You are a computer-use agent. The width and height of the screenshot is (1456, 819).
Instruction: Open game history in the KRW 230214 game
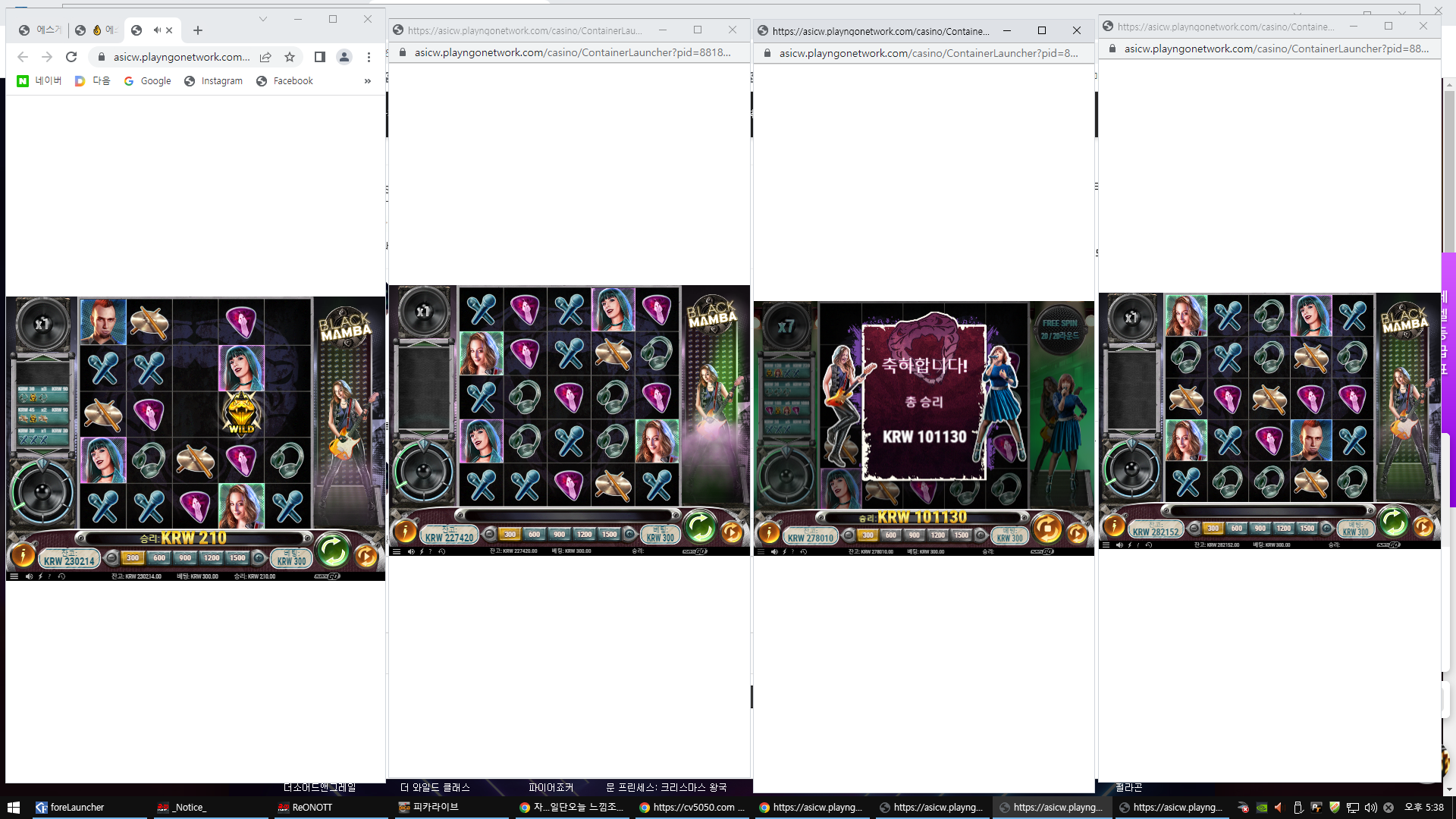click(61, 576)
